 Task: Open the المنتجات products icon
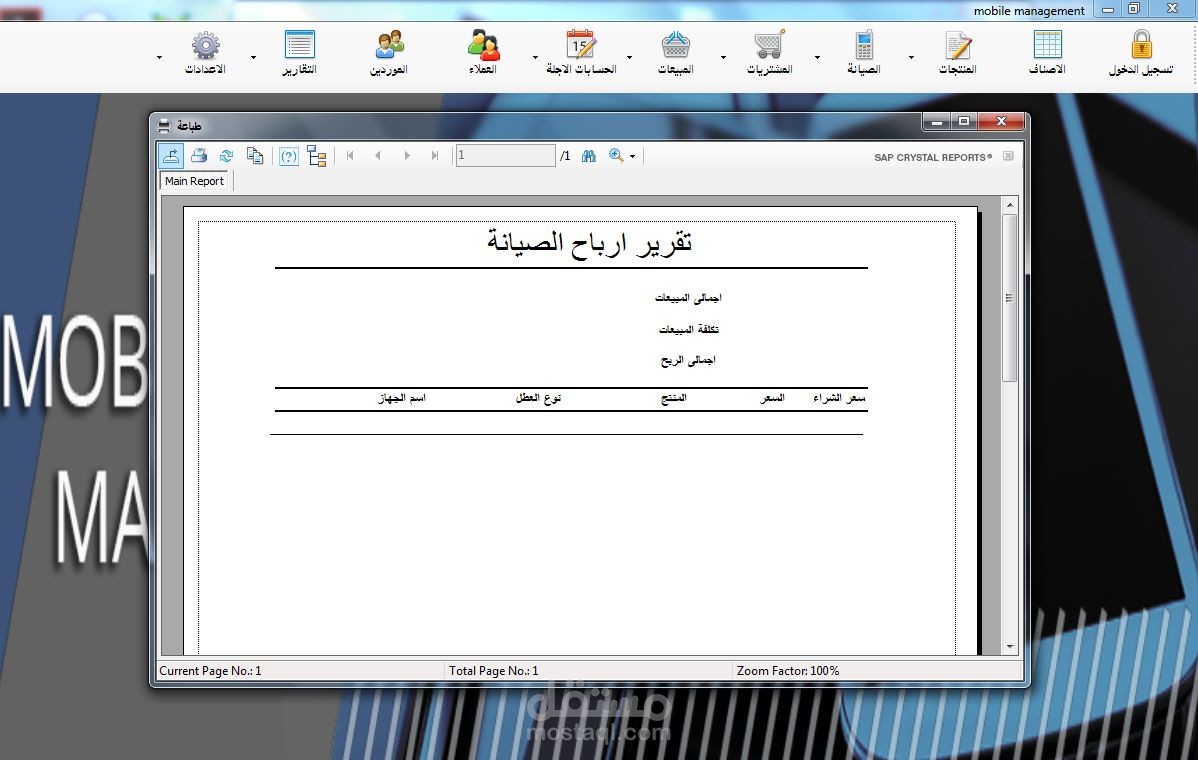[x=957, y=45]
